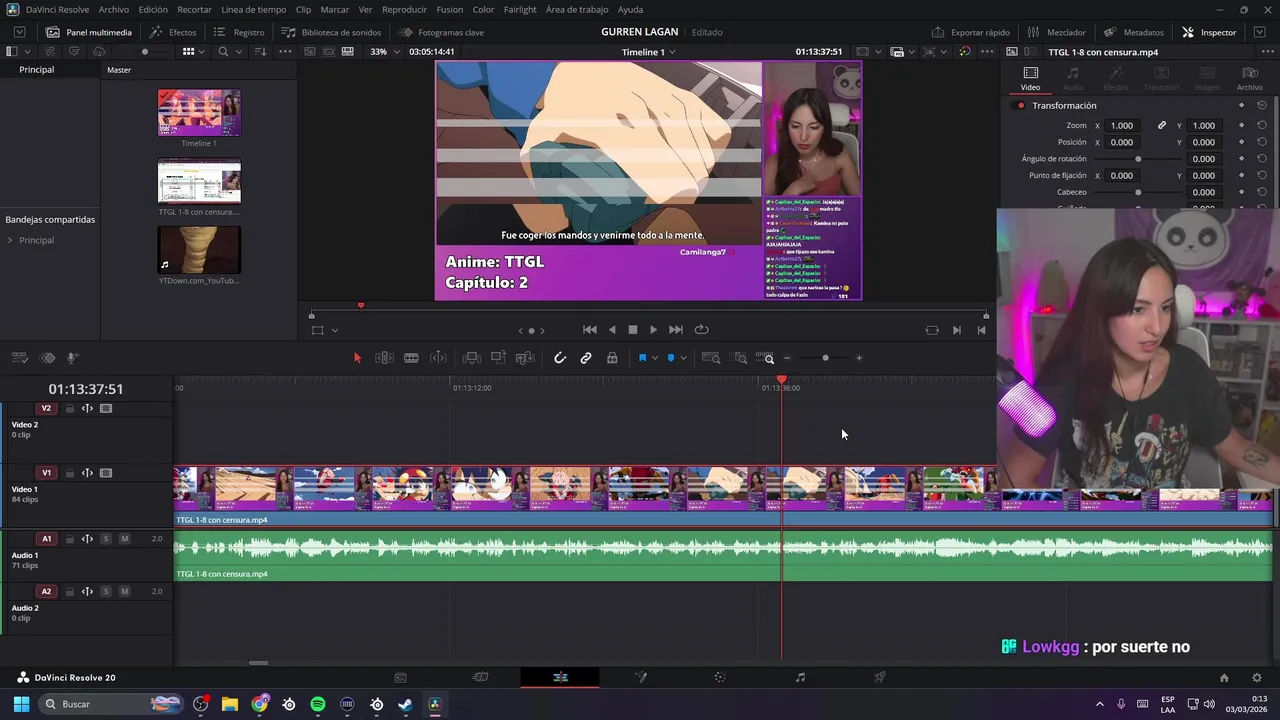Click the detail zoom icon
Image resolution: width=1280 pixels, height=720 pixels.
(x=740, y=358)
